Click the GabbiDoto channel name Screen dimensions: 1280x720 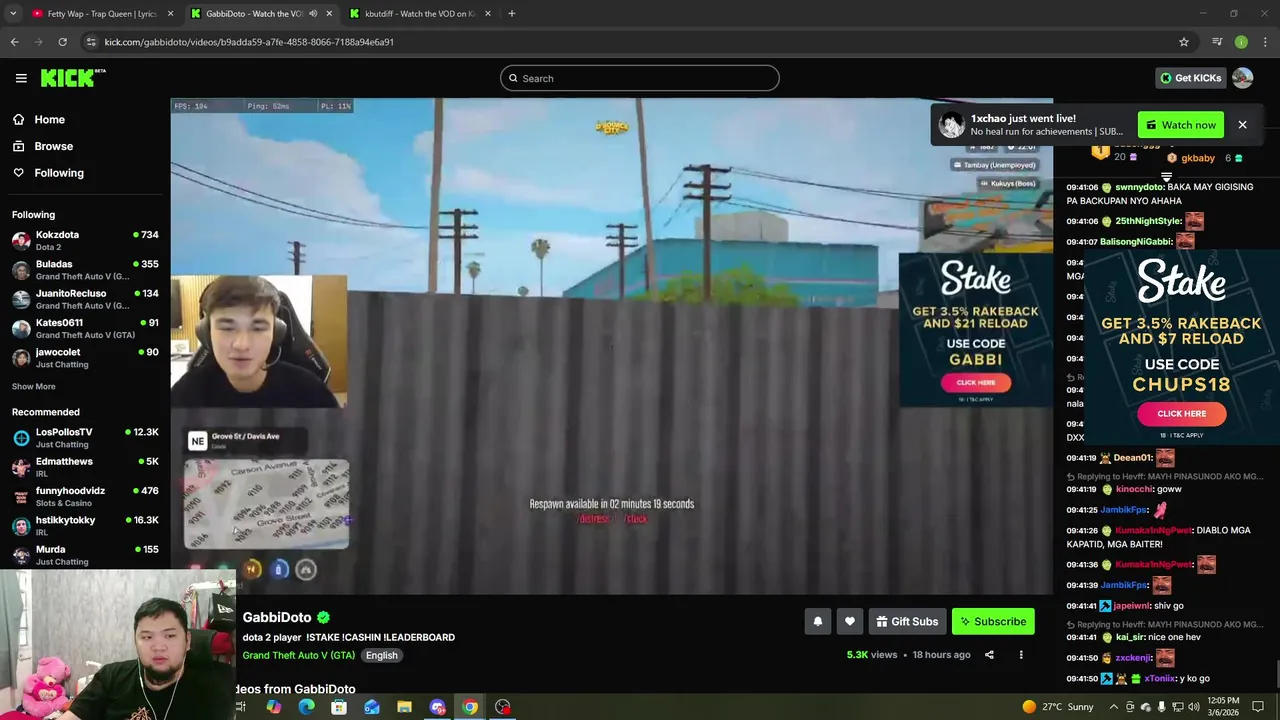click(277, 618)
